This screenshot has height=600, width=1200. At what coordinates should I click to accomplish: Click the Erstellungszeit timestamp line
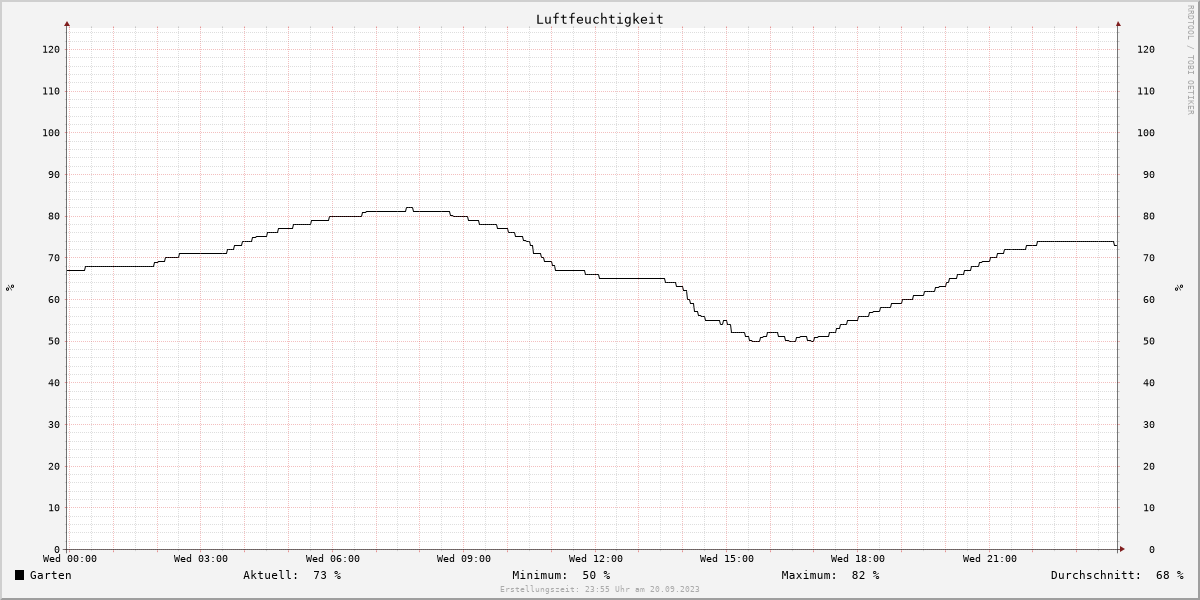(x=600, y=589)
